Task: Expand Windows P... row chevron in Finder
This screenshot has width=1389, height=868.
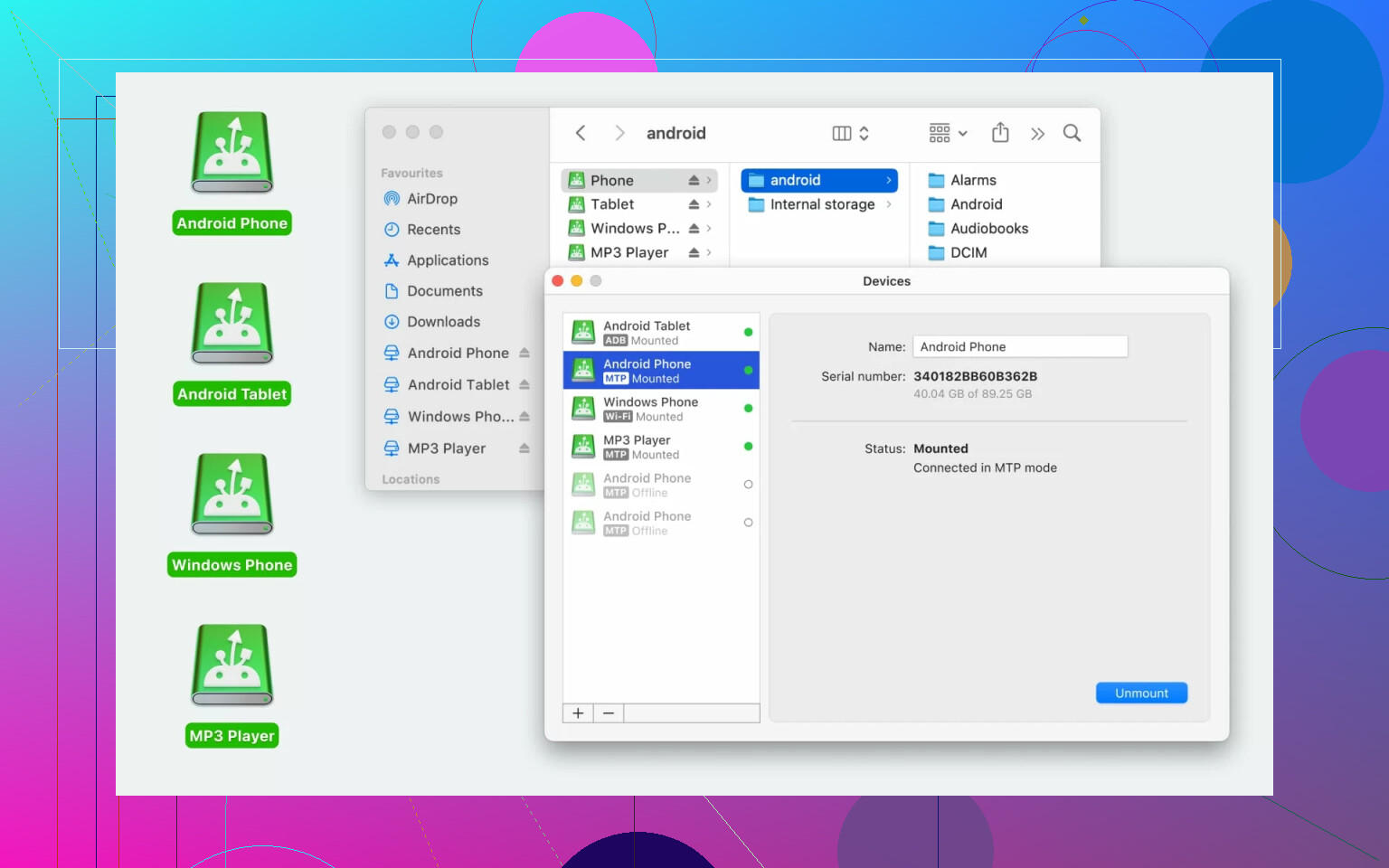Action: click(709, 229)
